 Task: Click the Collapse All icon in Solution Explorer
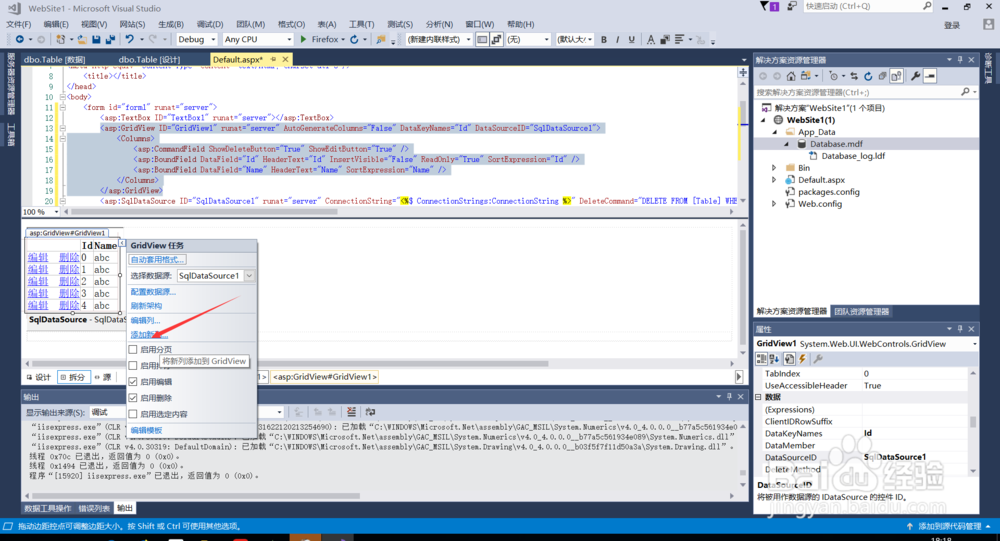point(883,76)
